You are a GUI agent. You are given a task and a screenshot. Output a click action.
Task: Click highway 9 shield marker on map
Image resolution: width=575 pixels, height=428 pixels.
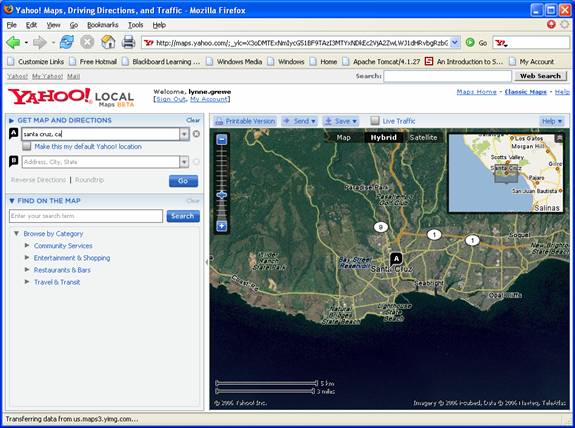pos(381,227)
